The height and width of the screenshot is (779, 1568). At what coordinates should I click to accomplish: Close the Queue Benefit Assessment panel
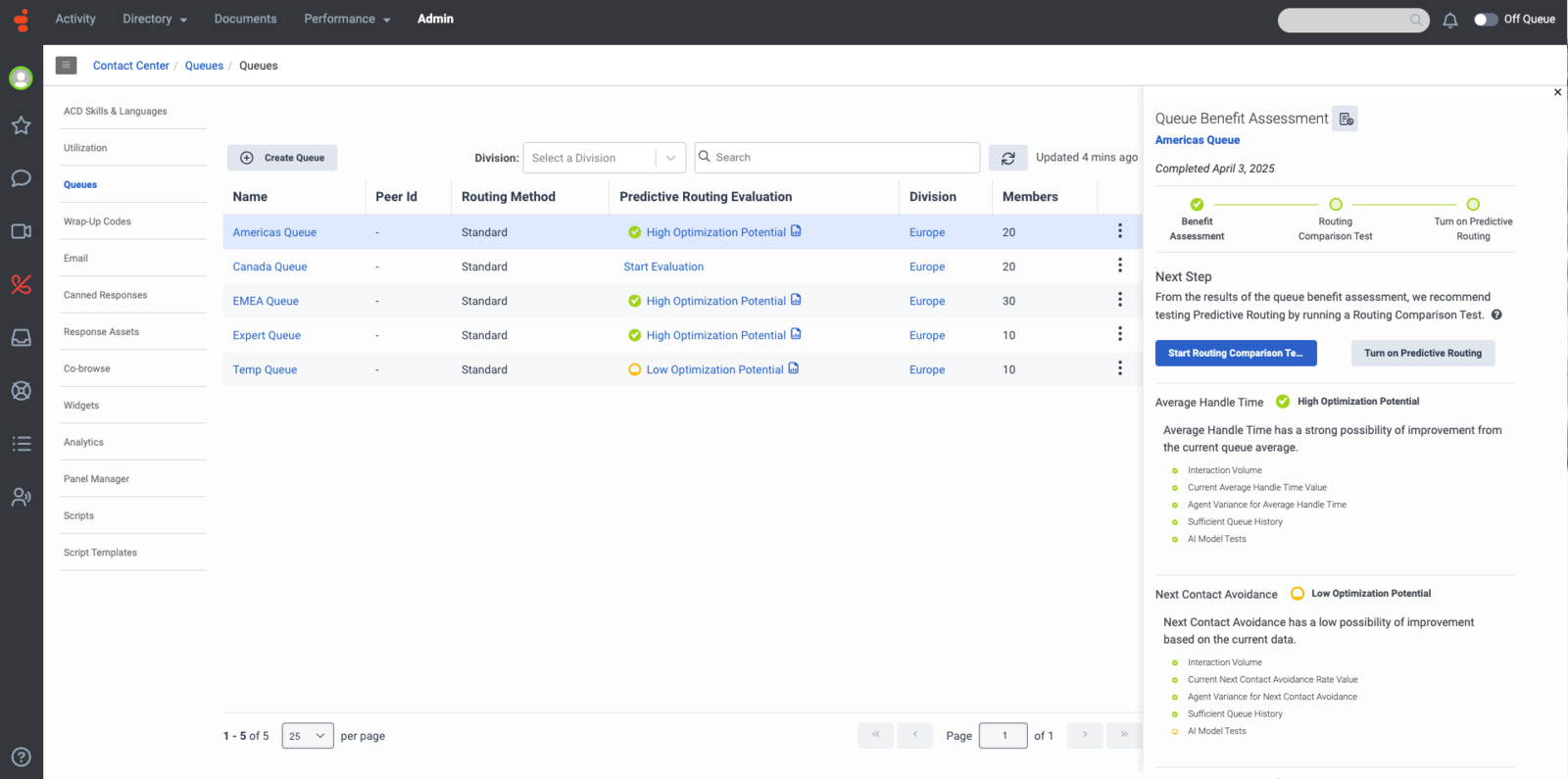pos(1557,92)
